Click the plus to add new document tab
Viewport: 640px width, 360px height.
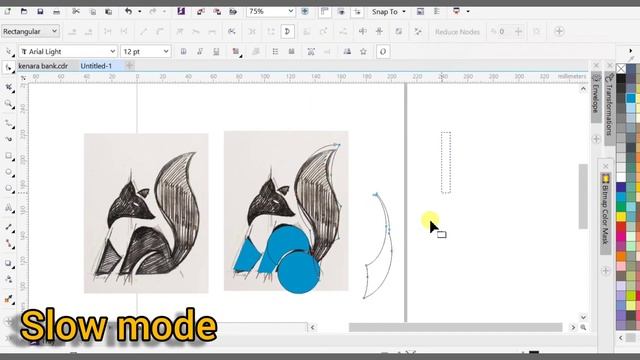pos(129,65)
